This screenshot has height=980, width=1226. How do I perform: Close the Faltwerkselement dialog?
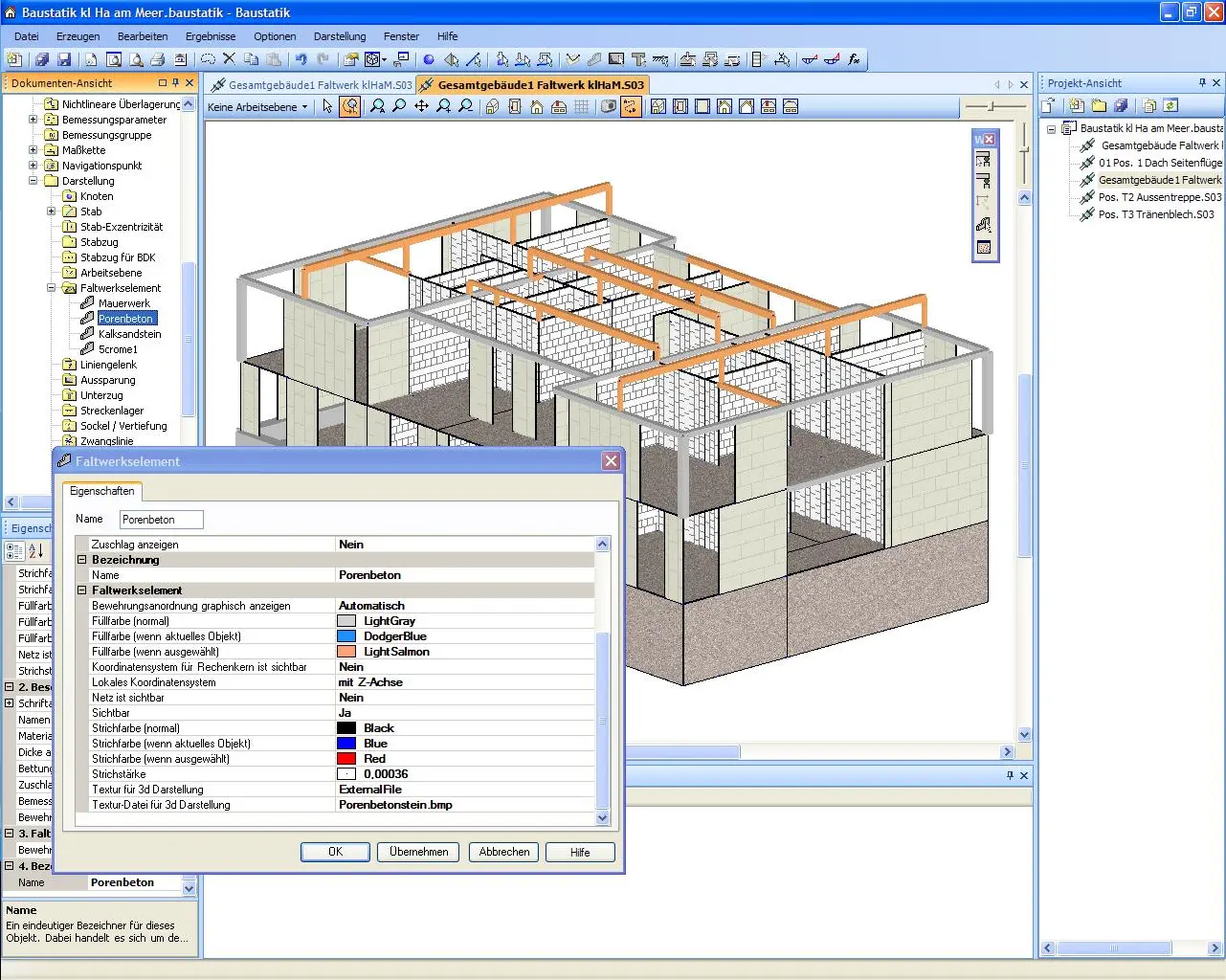coord(611,461)
